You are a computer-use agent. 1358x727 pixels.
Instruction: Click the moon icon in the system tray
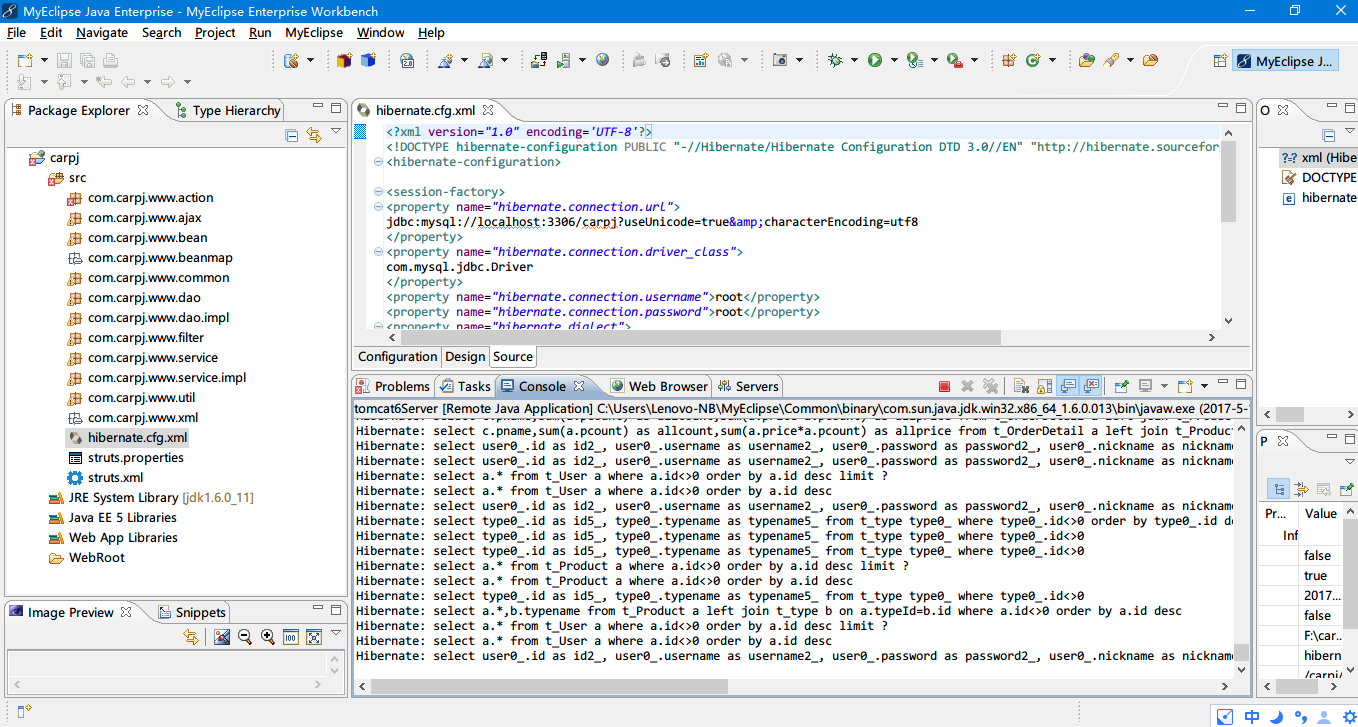tap(1275, 716)
